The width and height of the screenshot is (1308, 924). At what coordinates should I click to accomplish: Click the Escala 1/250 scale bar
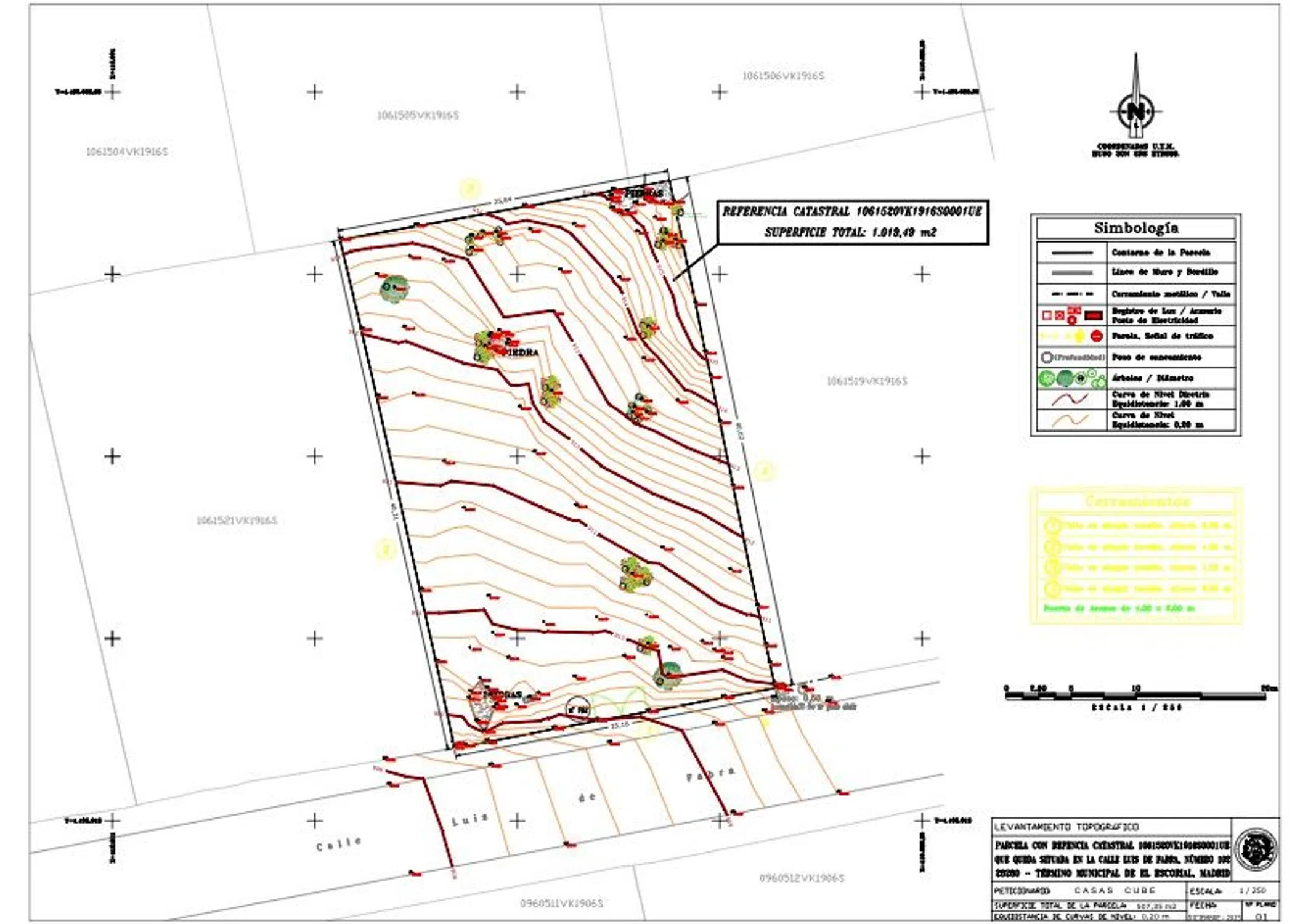pyautogui.click(x=1135, y=696)
